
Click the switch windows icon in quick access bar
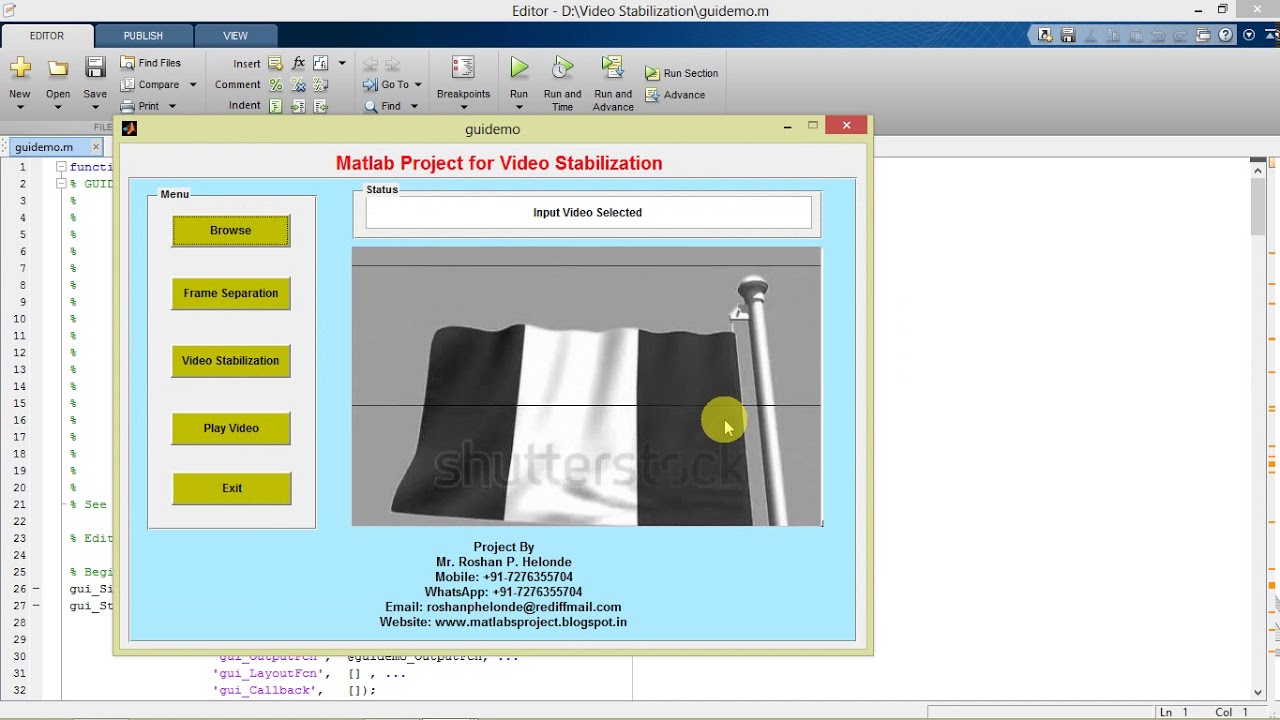(1203, 35)
